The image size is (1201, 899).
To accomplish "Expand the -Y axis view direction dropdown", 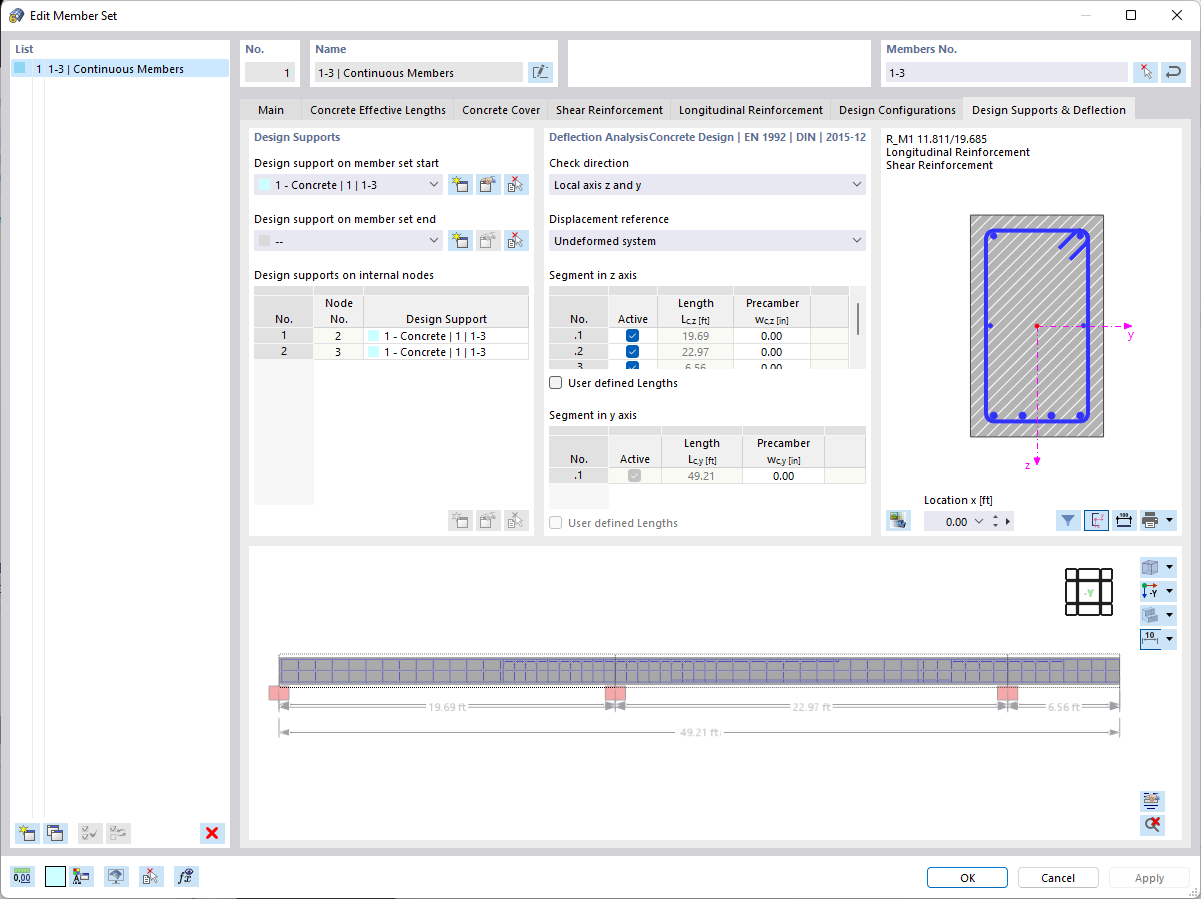I will click(1170, 591).
